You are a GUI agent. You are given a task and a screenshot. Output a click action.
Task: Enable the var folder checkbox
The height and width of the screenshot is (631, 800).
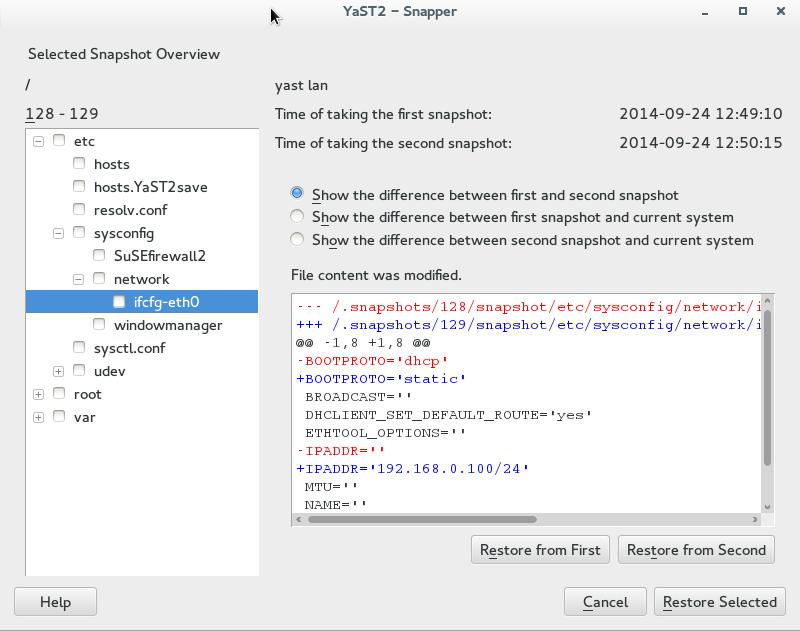[59, 416]
